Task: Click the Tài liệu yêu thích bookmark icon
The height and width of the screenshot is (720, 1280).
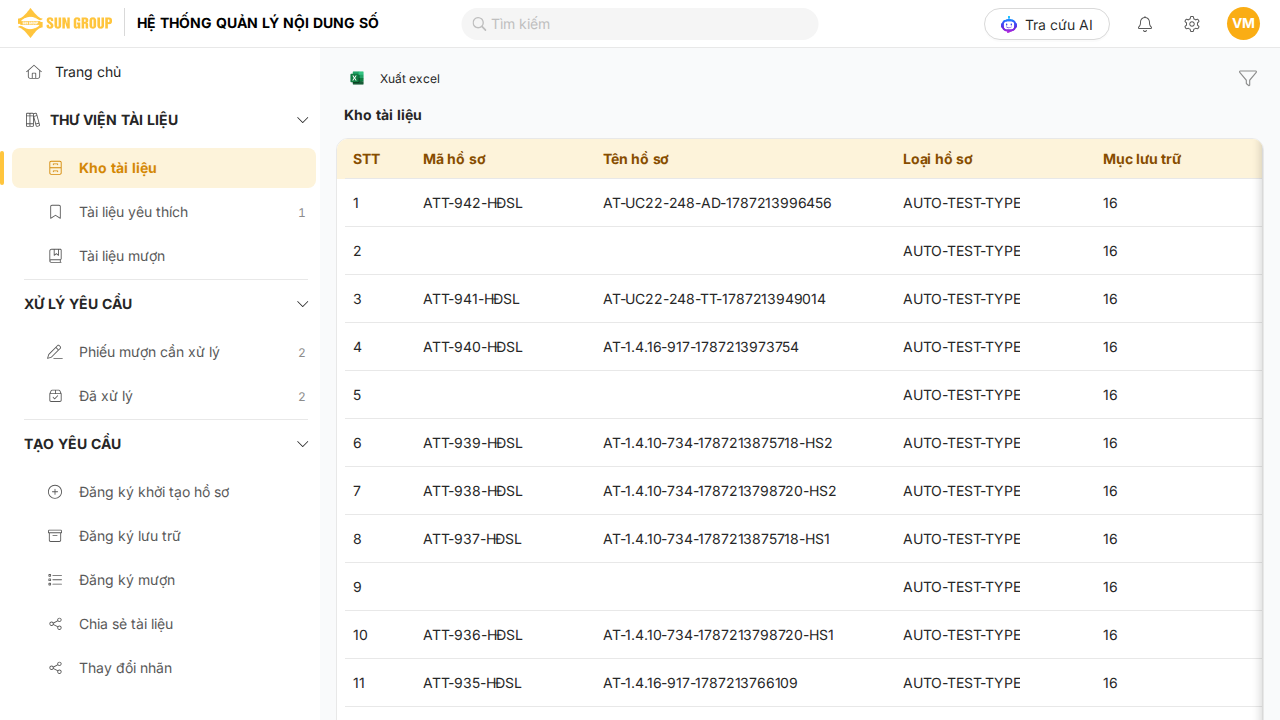Action: pyautogui.click(x=56, y=212)
